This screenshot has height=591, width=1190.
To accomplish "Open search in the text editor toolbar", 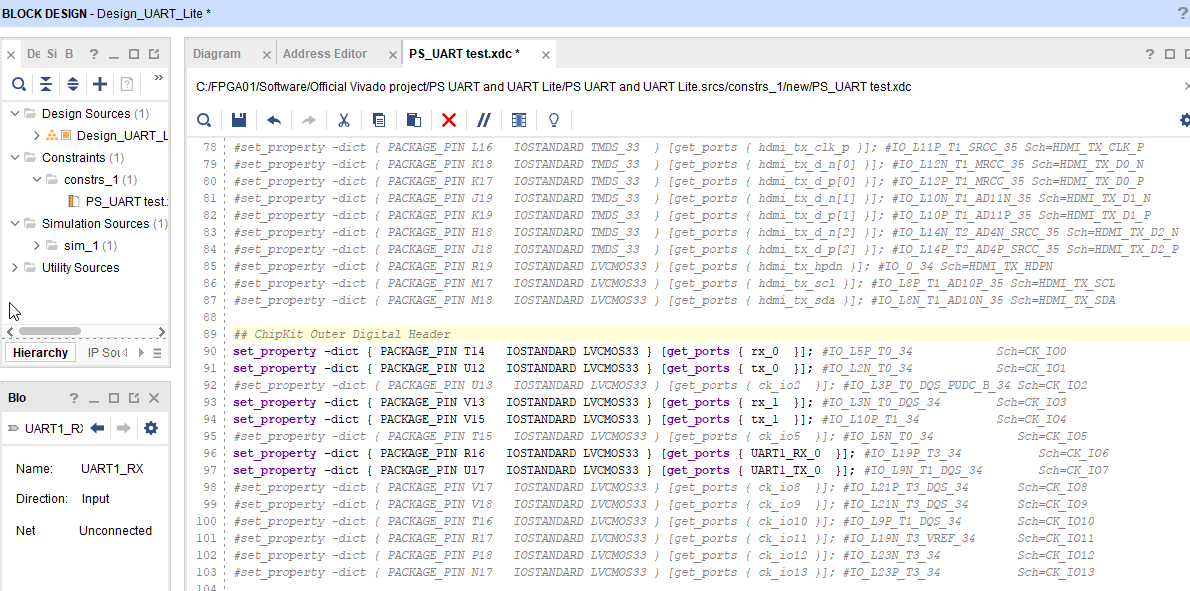I will click(x=204, y=120).
